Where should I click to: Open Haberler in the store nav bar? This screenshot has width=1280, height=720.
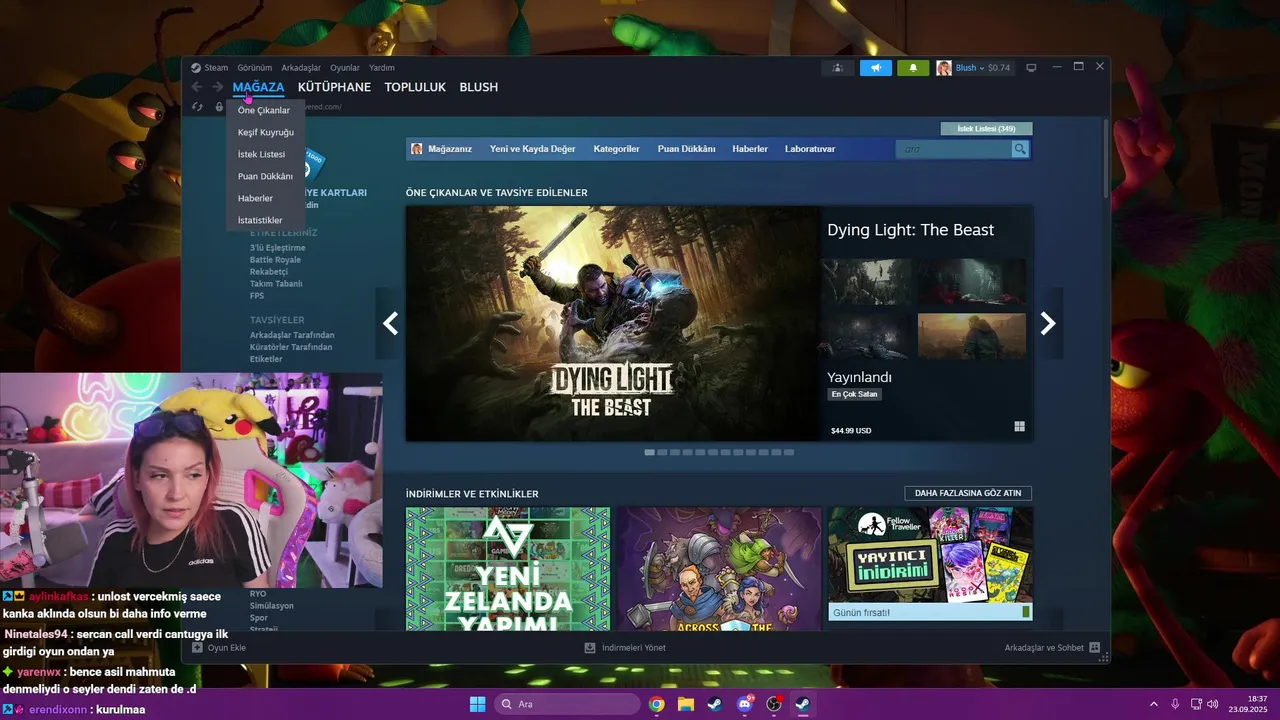(x=750, y=149)
